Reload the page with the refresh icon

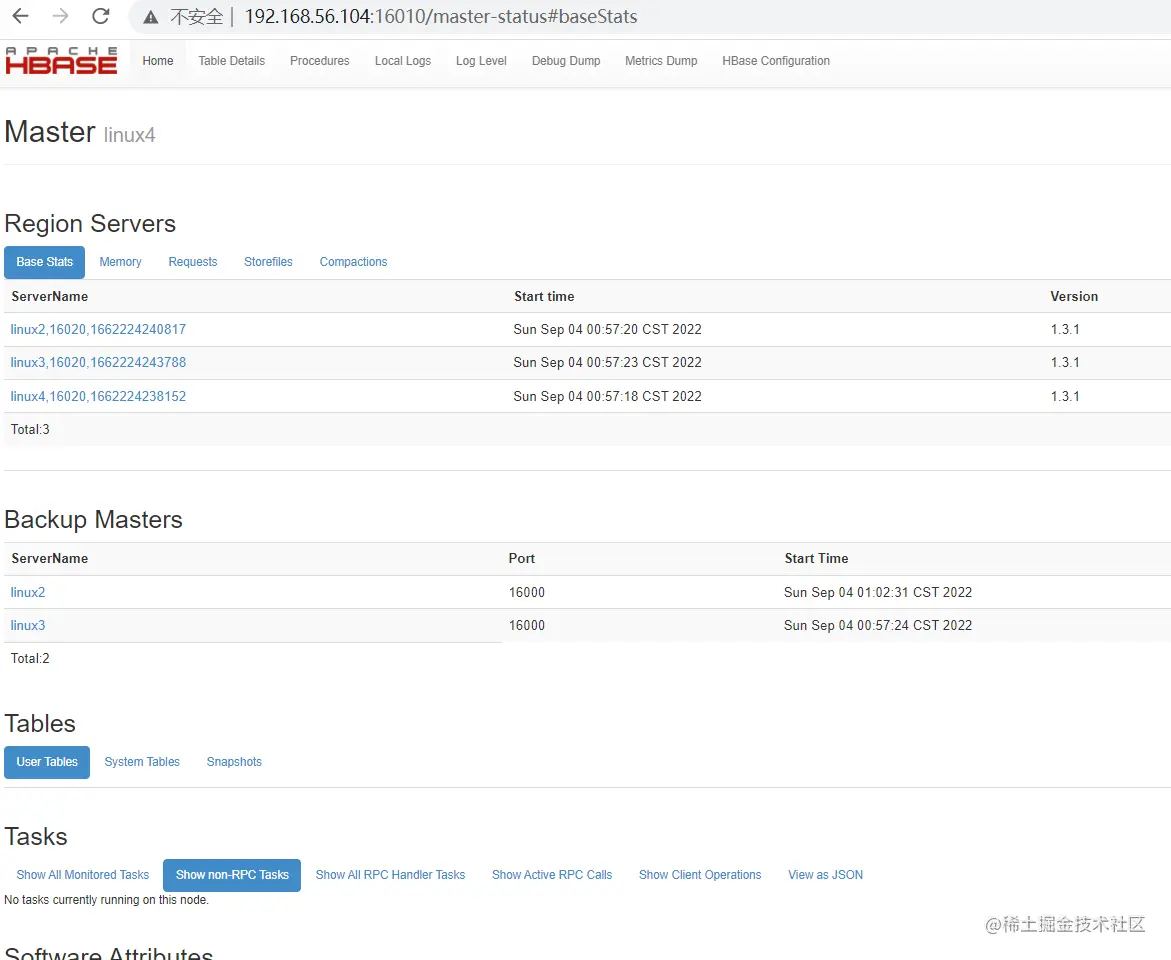point(101,16)
